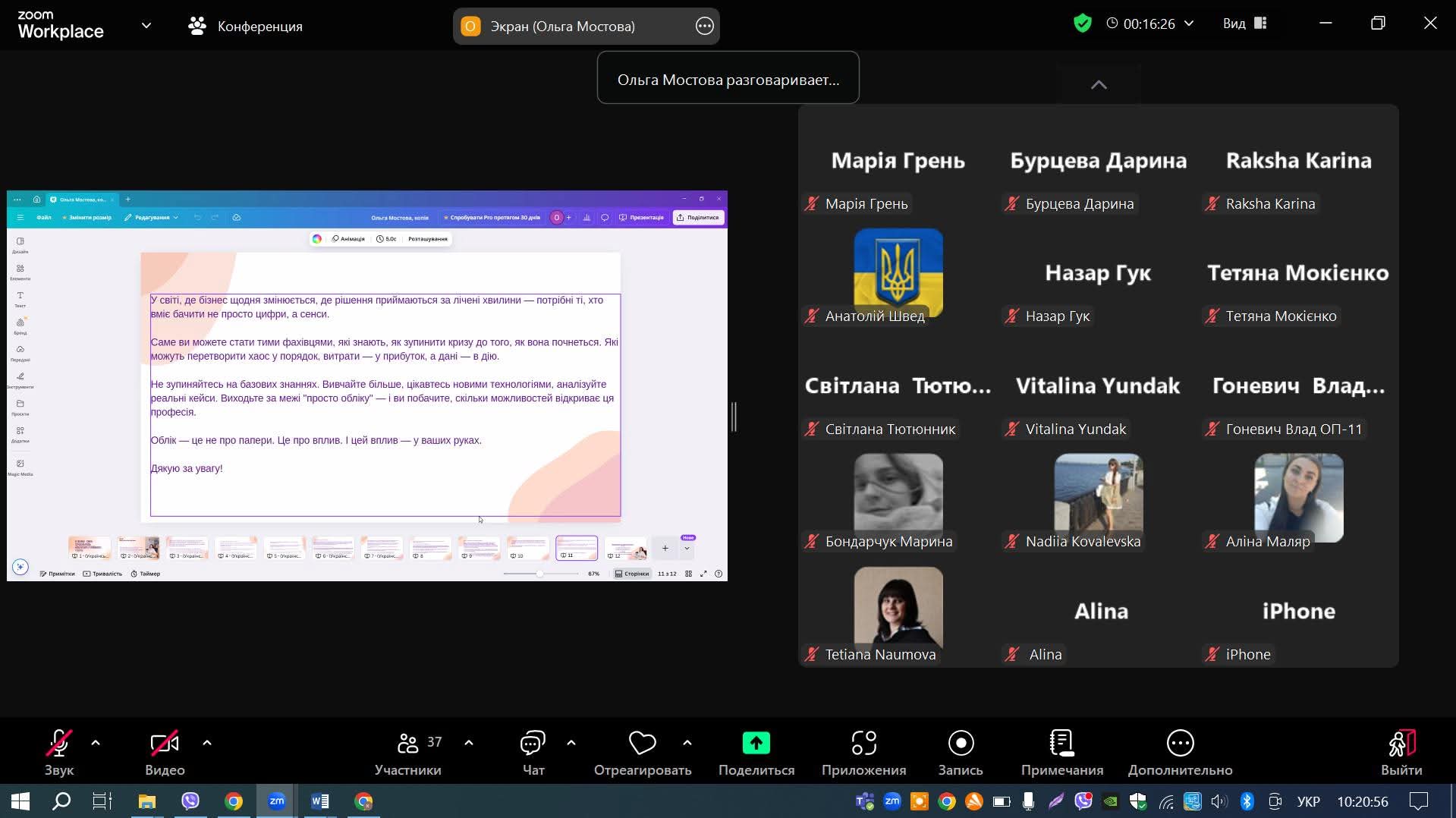This screenshot has height=818, width=1456.
Task: Open shared screen options ellipsis
Action: tap(704, 27)
